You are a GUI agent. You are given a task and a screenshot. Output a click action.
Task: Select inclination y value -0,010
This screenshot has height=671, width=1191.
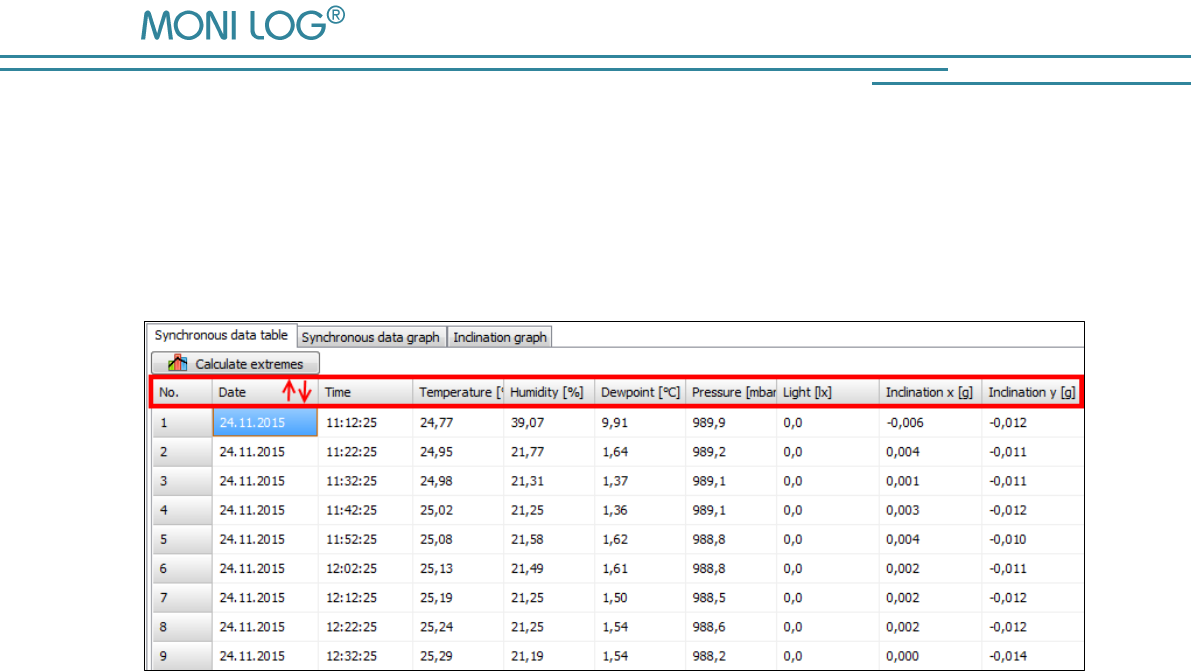(1007, 540)
